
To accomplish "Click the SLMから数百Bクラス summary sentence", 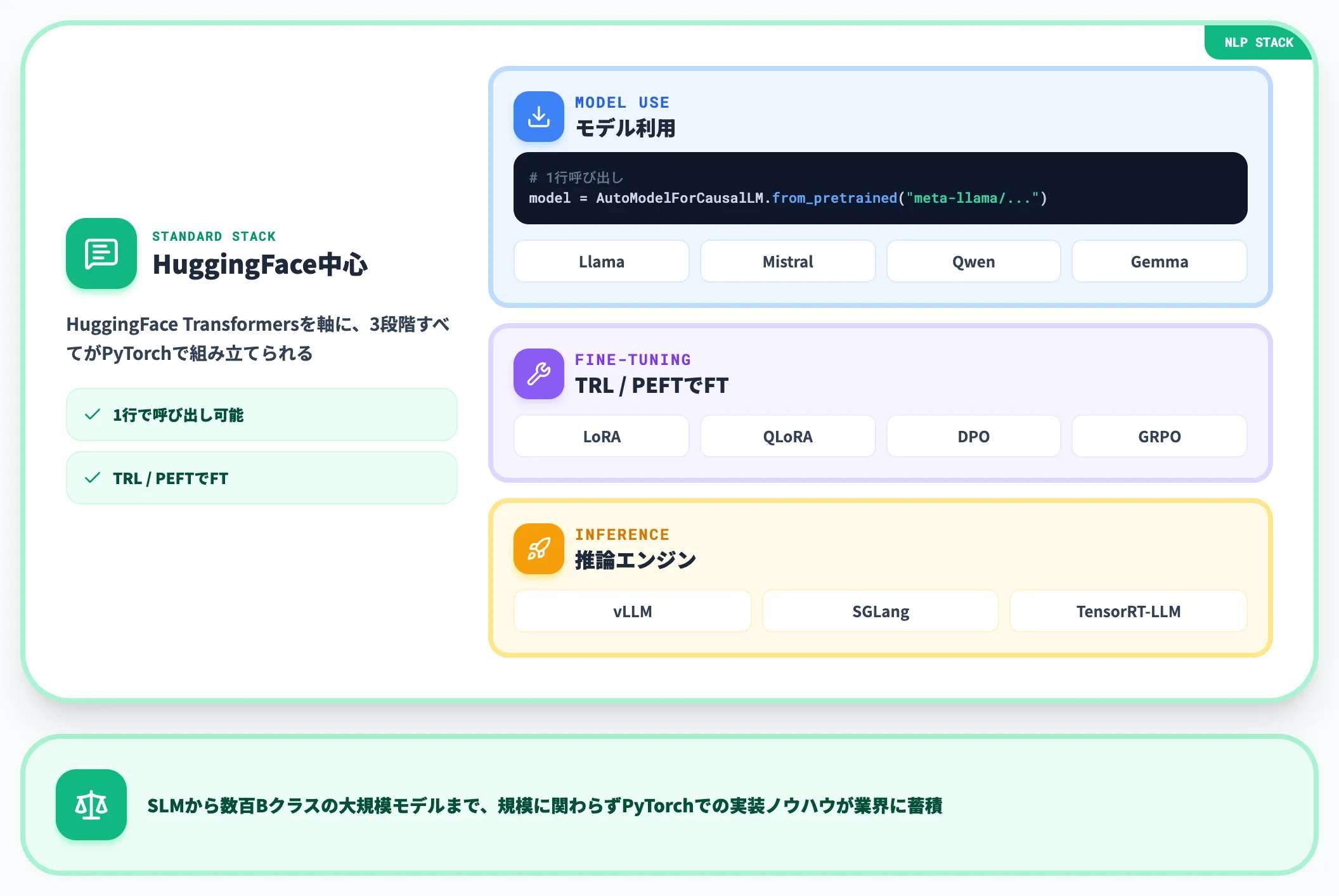I will pos(545,805).
